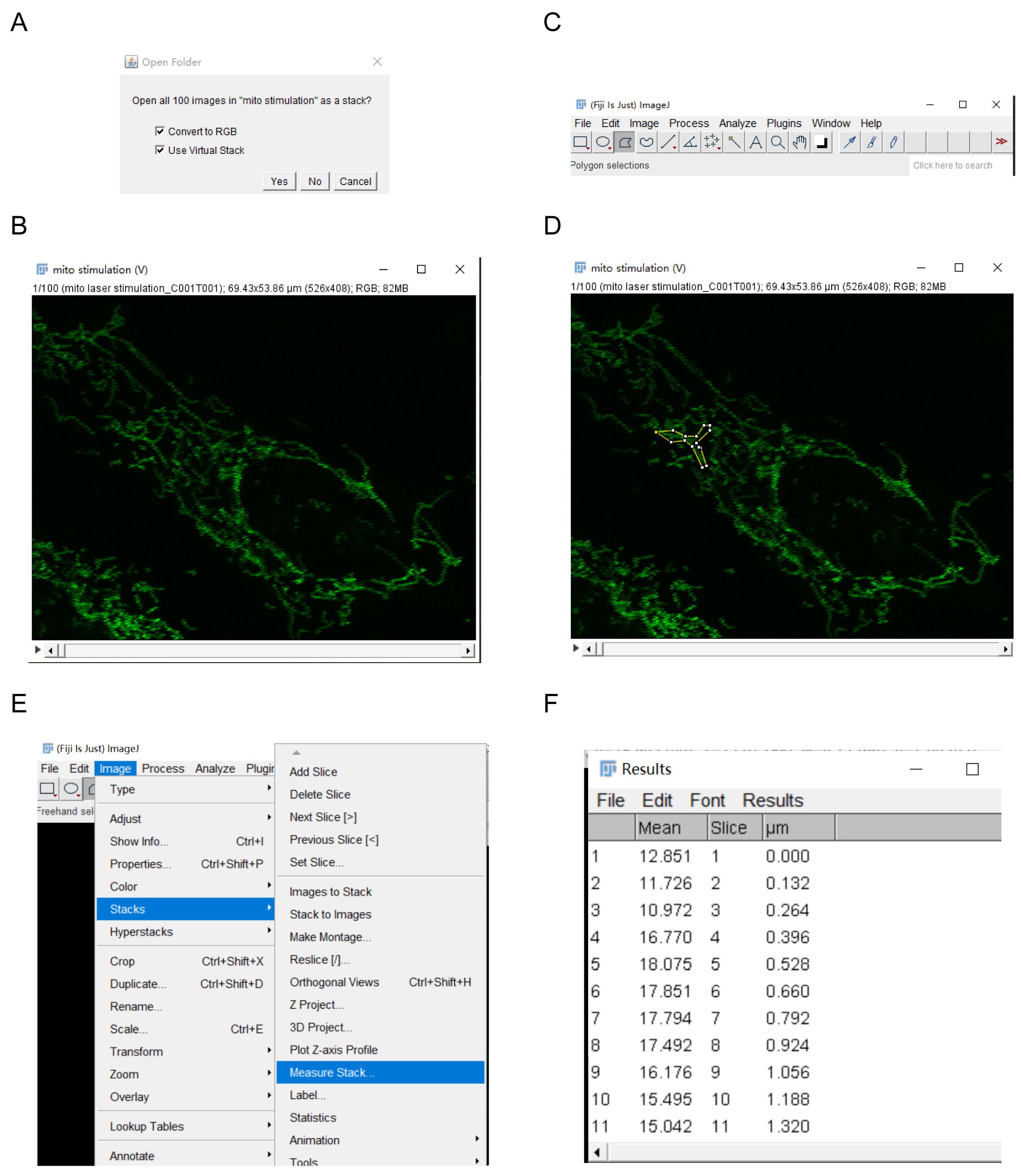Open the Analyze menu in panel C
This screenshot has height=1176, width=1021.
pyautogui.click(x=737, y=123)
